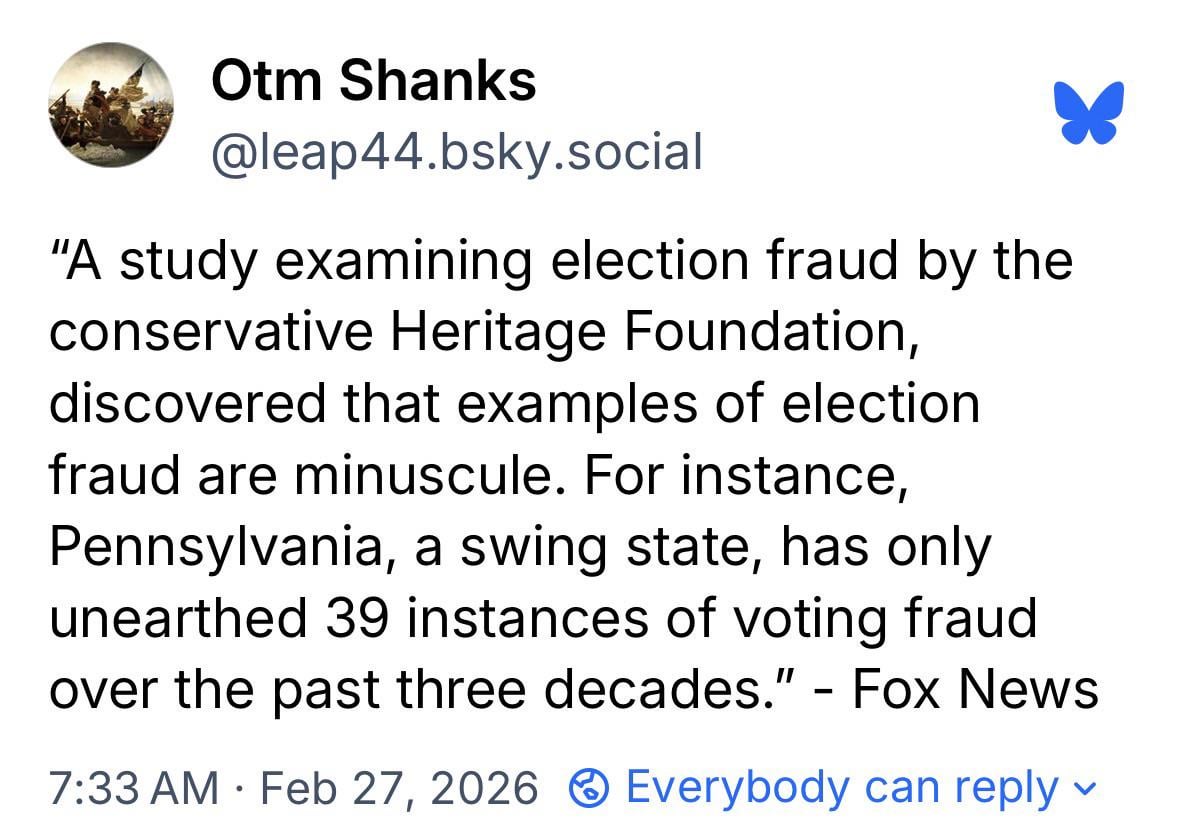The width and height of the screenshot is (1179, 826).
Task: Click the word unearthed in the post
Action: pos(177,618)
